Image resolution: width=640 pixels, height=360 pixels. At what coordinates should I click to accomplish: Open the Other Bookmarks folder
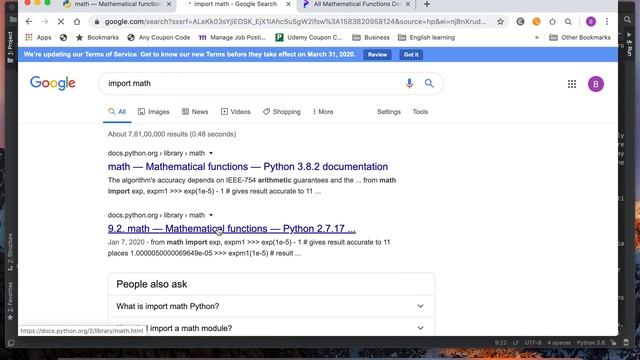pyautogui.click(x=580, y=38)
